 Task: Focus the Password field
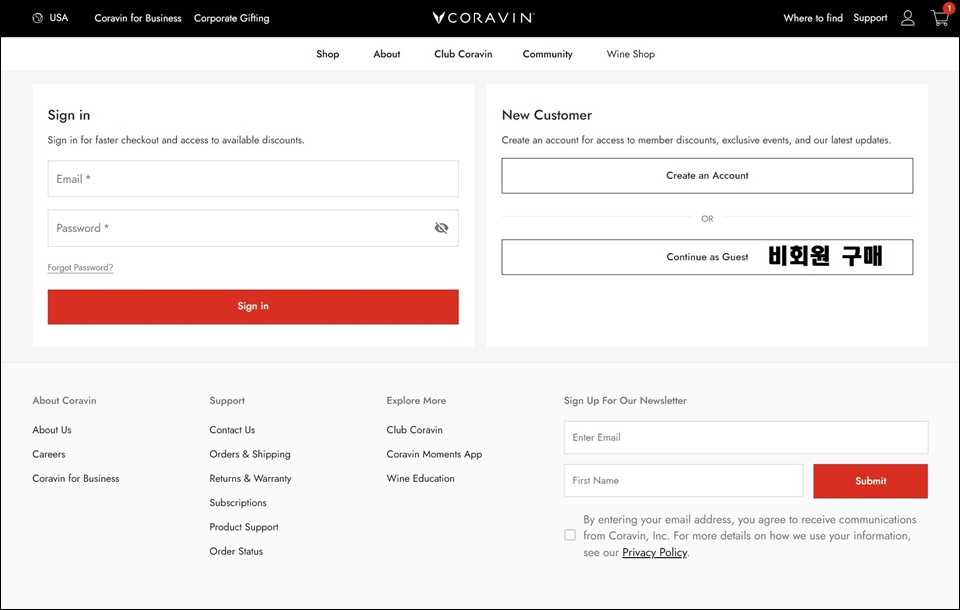tap(253, 228)
